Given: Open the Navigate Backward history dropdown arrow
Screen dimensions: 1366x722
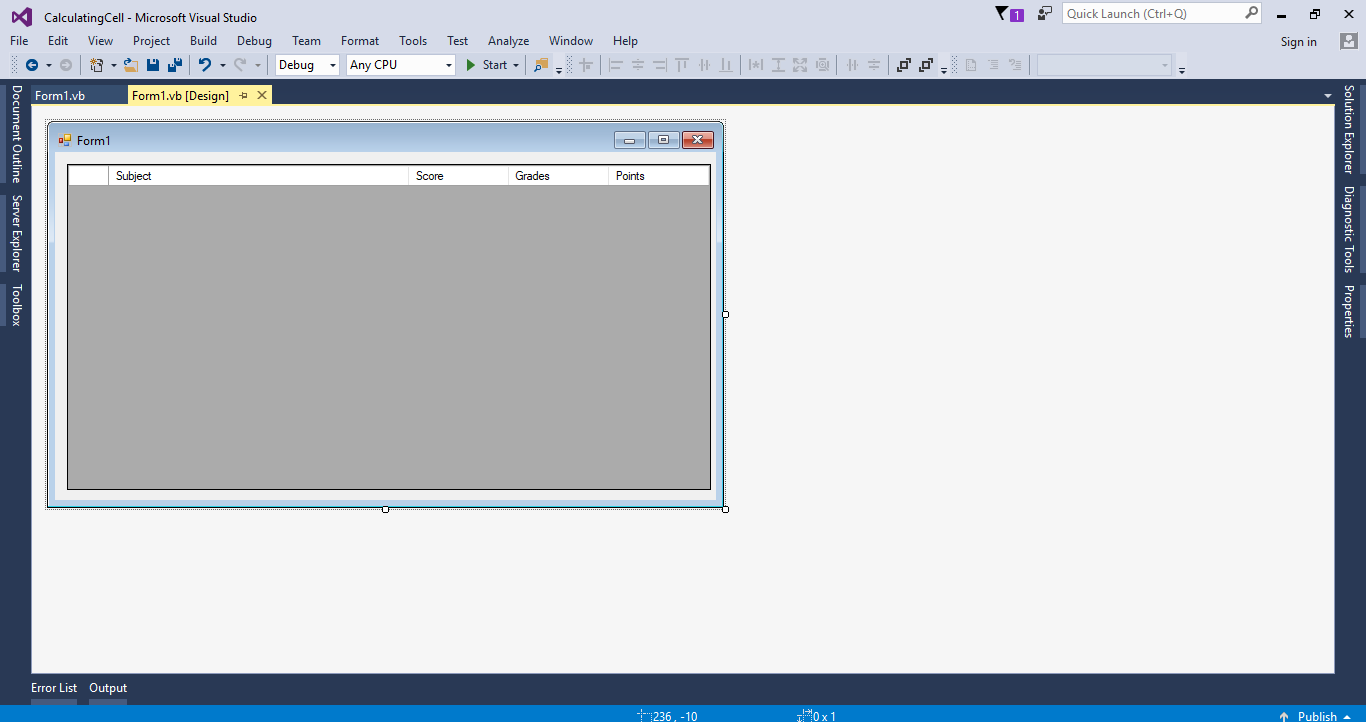Looking at the screenshot, I should 48,65.
